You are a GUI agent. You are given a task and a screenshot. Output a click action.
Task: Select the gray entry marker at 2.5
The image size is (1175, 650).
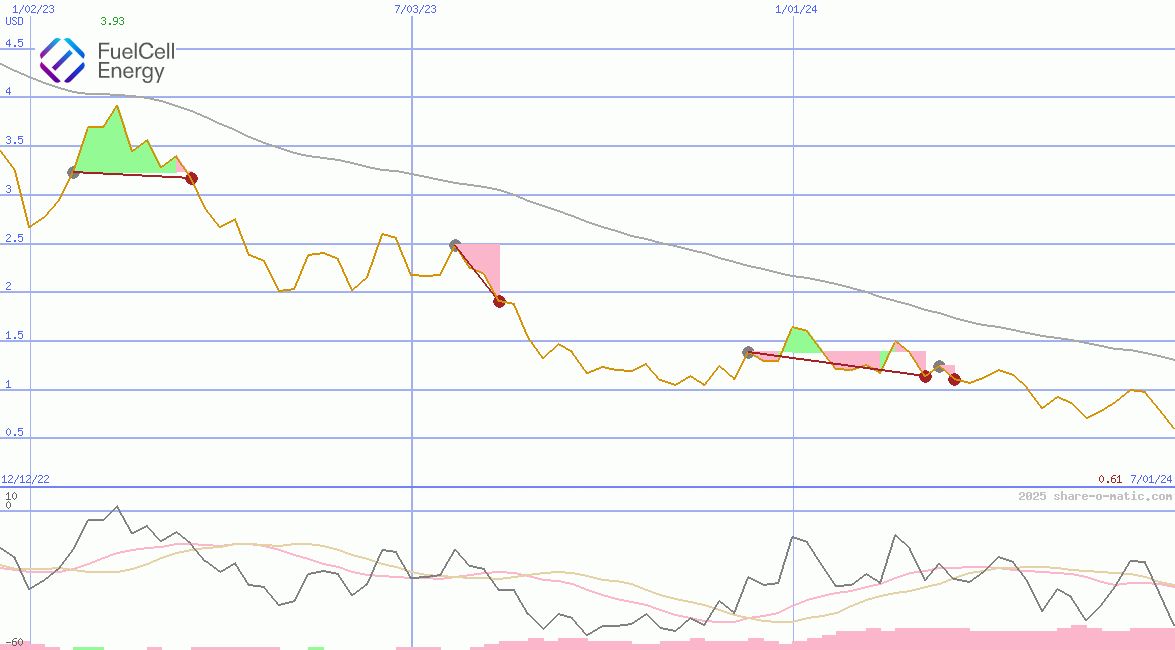tap(455, 245)
